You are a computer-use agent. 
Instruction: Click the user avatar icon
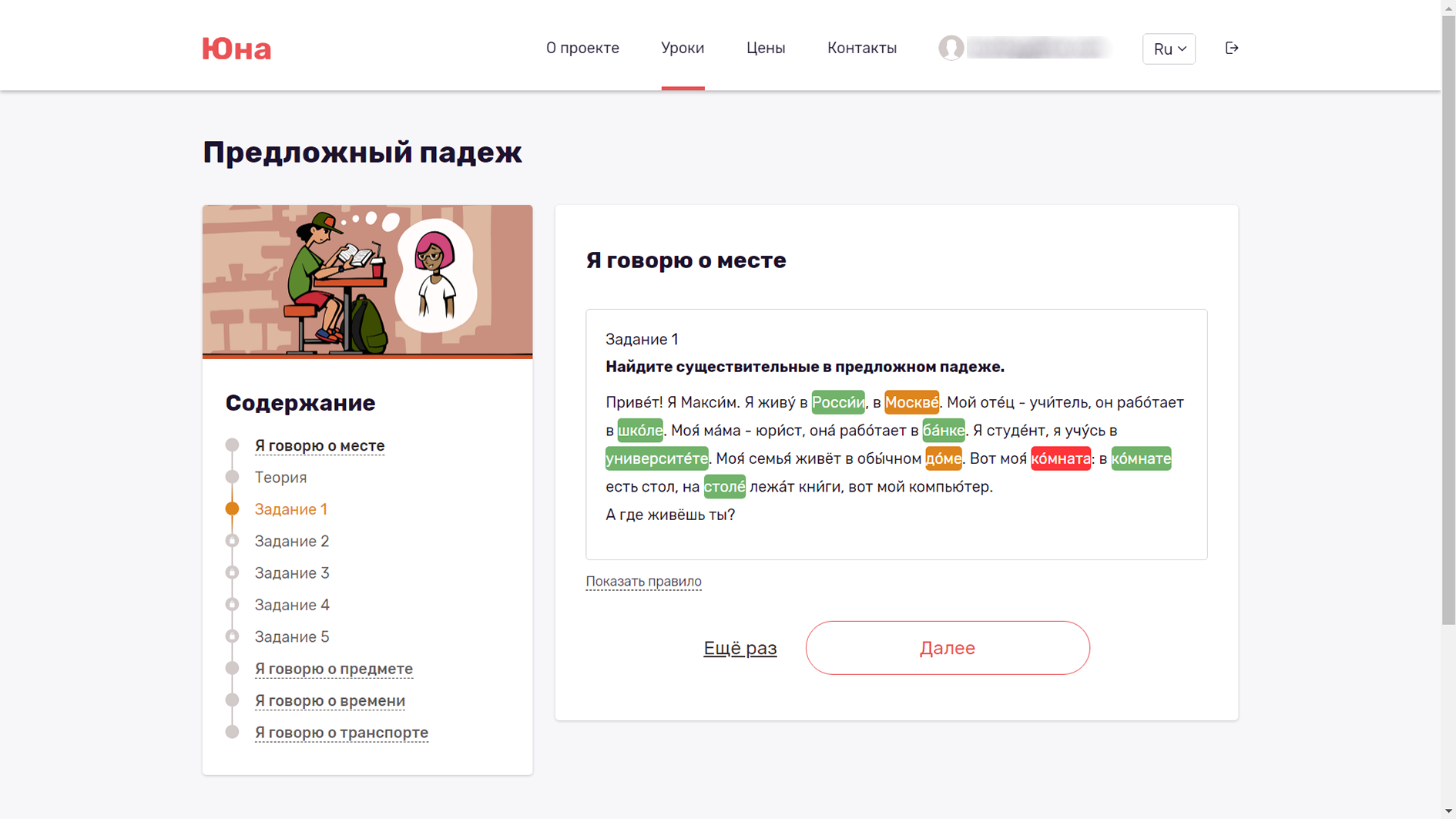point(951,48)
